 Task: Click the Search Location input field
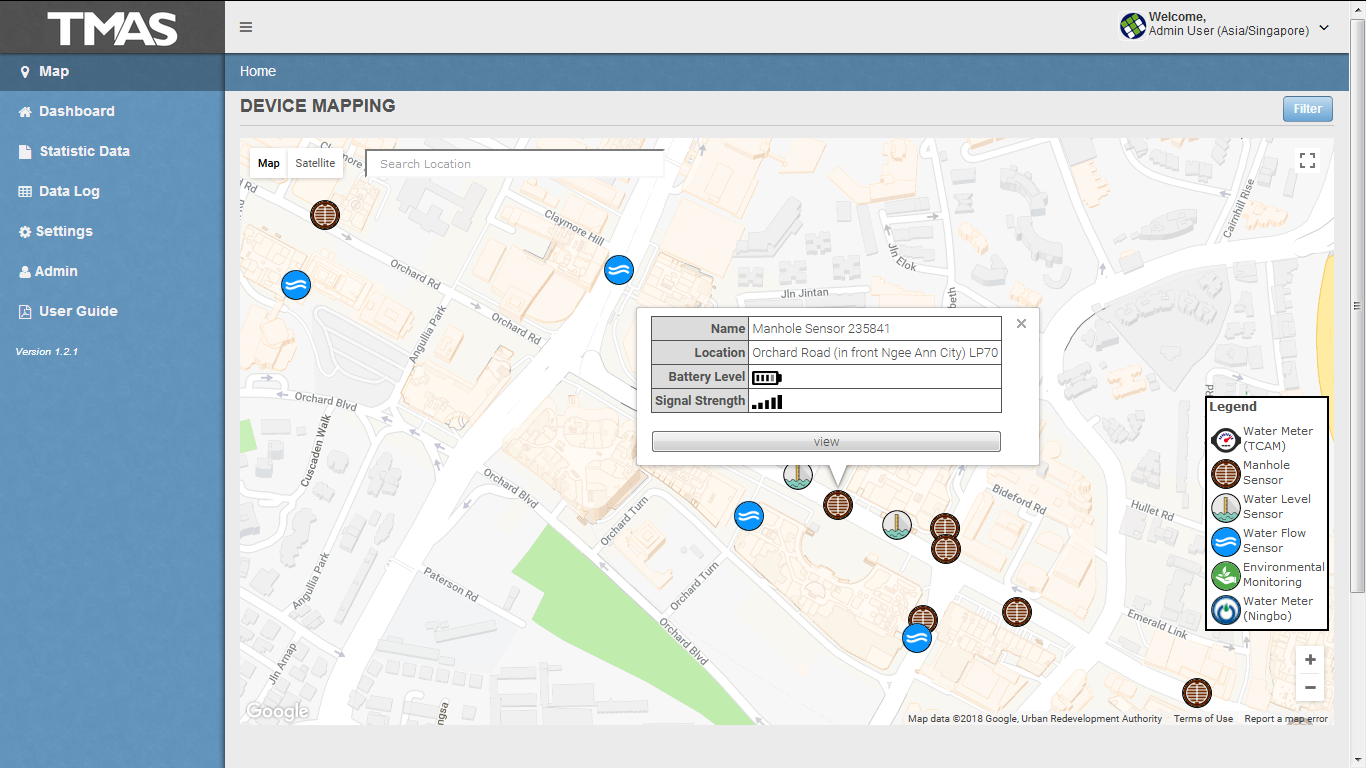point(515,164)
